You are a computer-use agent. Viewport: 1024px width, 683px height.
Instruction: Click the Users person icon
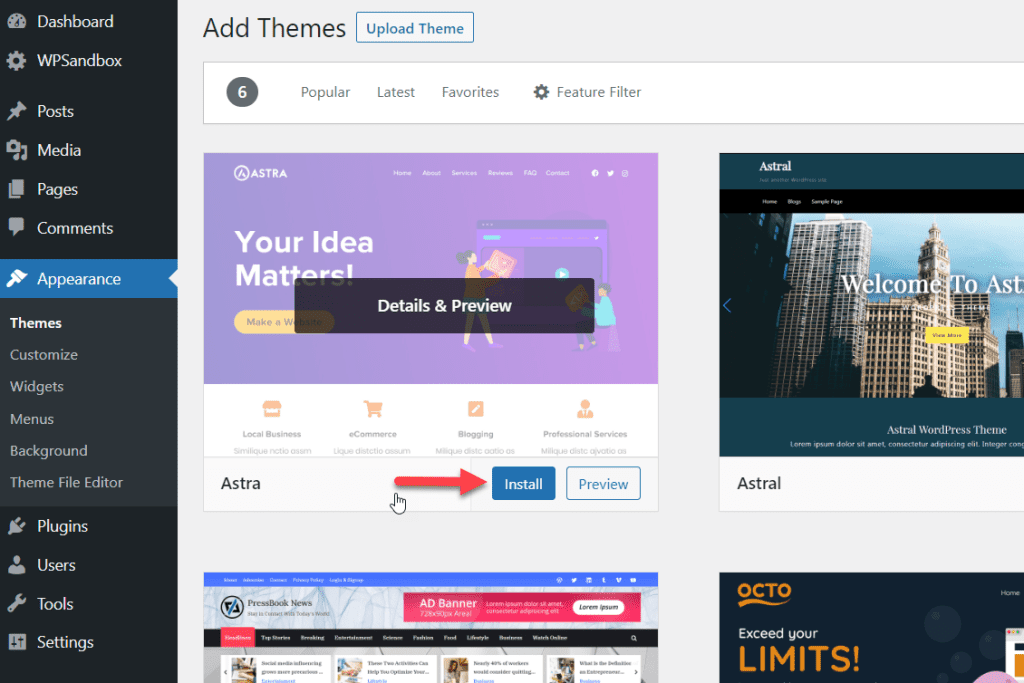click(x=17, y=565)
